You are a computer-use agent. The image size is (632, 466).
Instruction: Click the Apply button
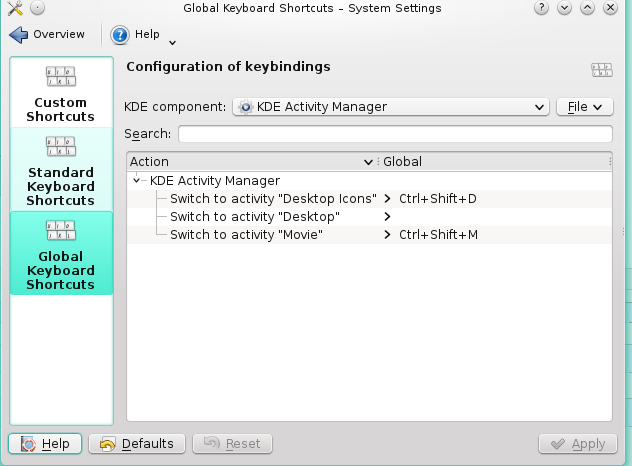(578, 444)
